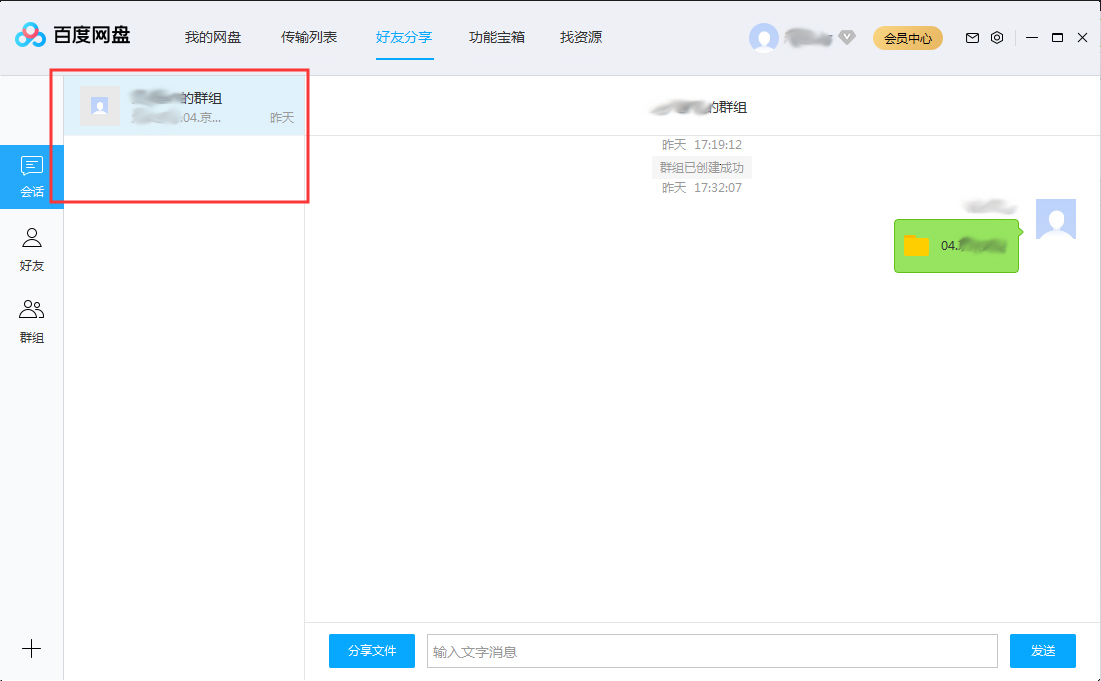Click the plus icon at sidebar bottom

click(x=31, y=649)
